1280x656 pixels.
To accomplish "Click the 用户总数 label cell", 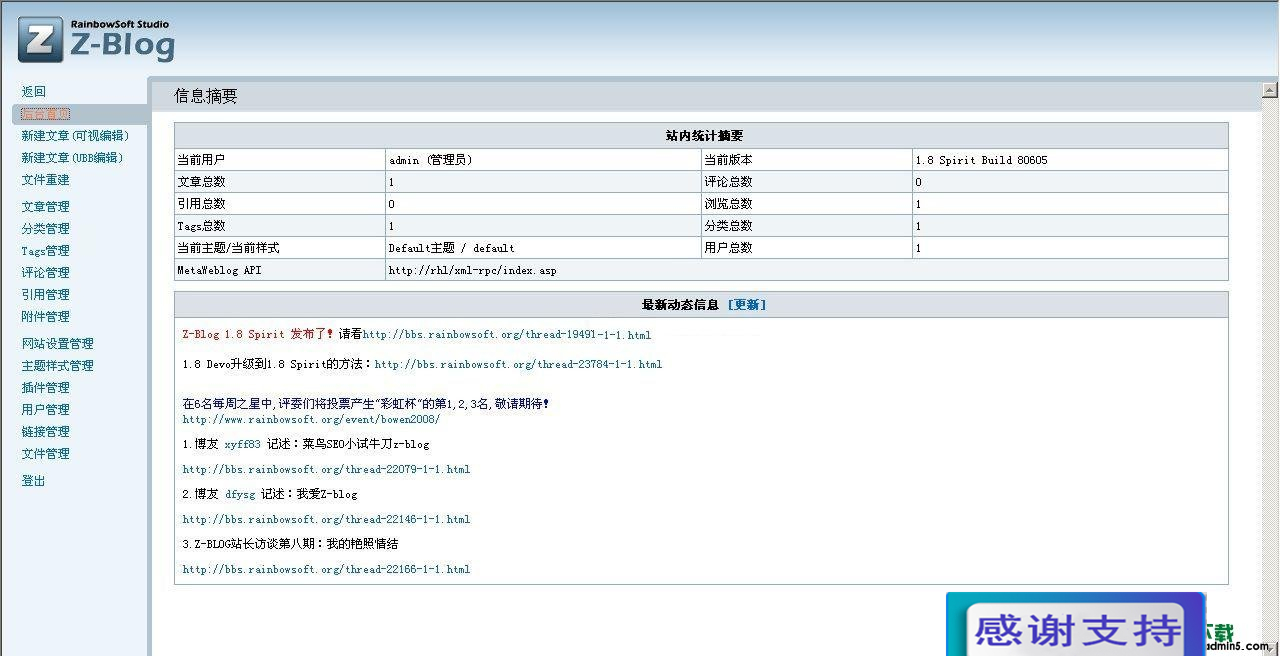I will pyautogui.click(x=807, y=248).
